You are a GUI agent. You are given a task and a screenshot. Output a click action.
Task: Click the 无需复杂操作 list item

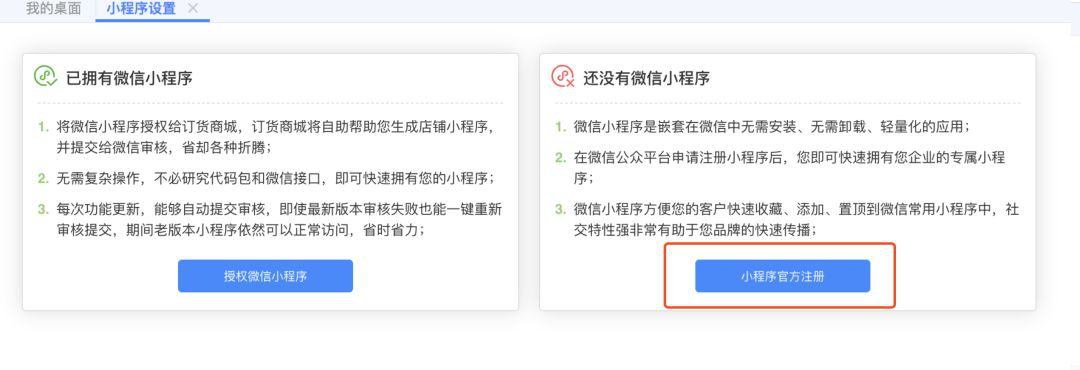[x=276, y=178]
